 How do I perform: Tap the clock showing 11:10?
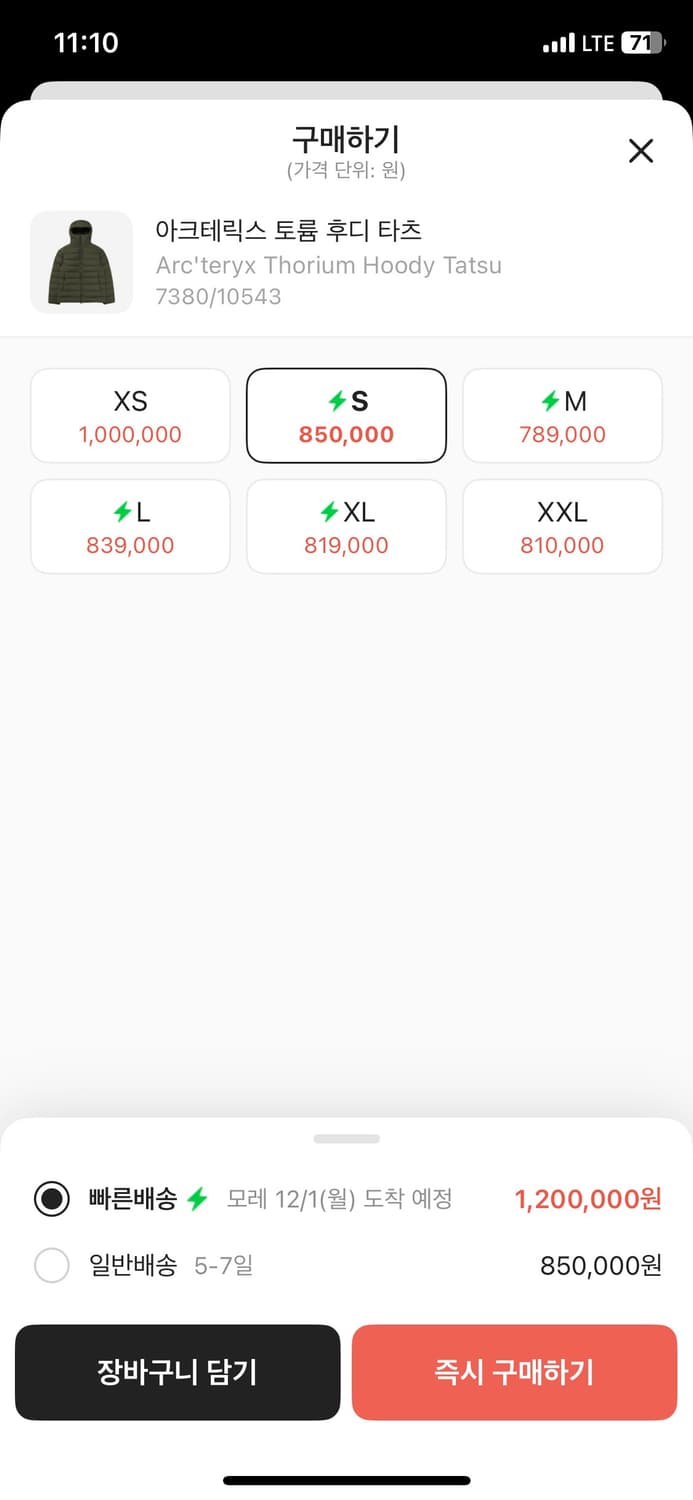point(87,43)
